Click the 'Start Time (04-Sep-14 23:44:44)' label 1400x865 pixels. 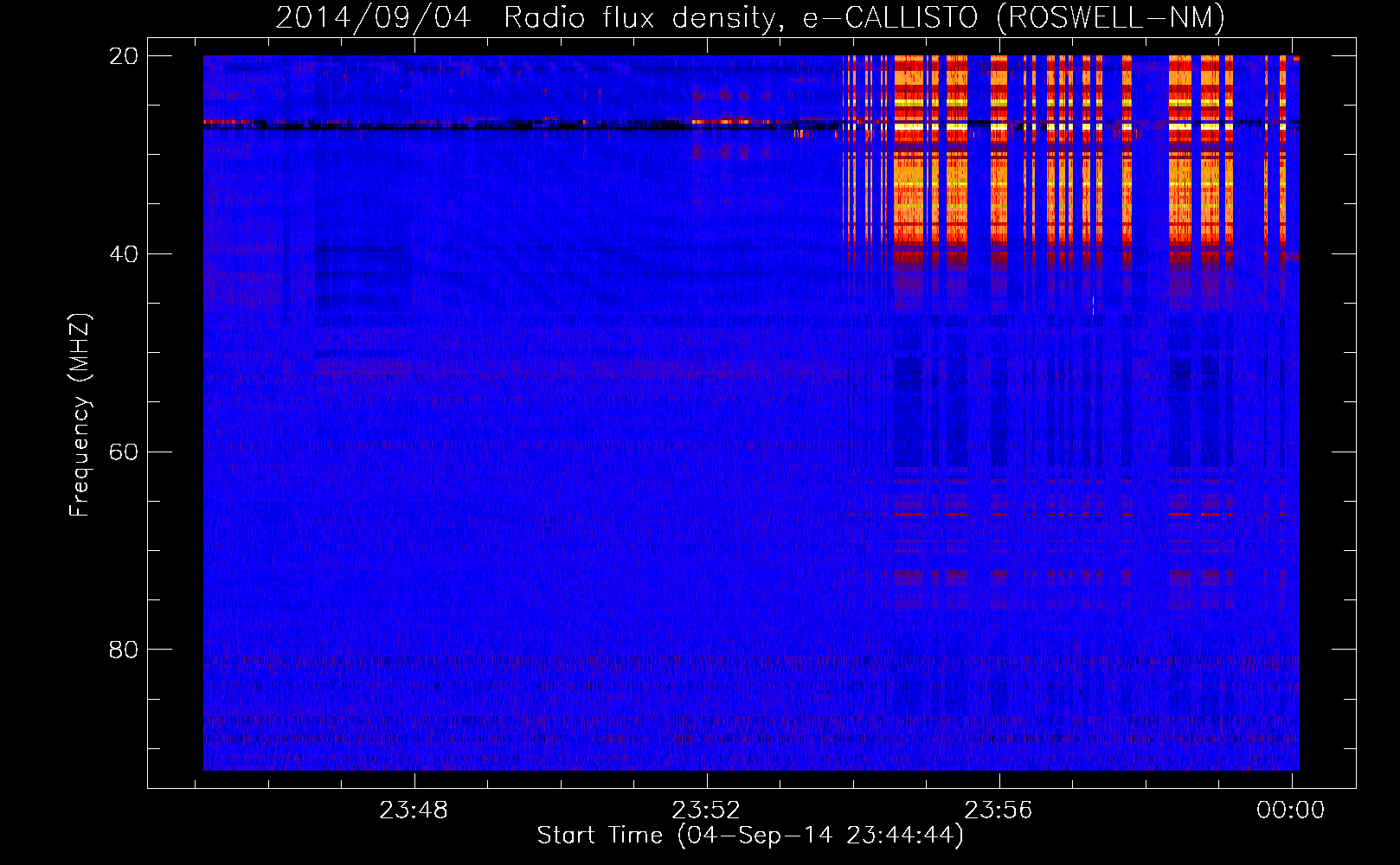pyautogui.click(x=750, y=836)
